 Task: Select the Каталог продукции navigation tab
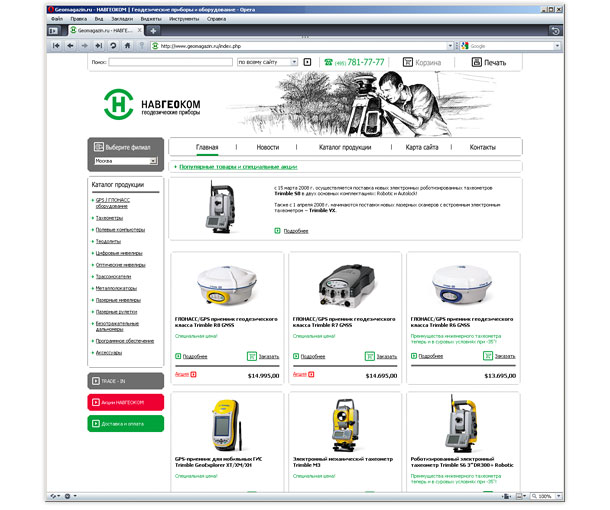345,147
